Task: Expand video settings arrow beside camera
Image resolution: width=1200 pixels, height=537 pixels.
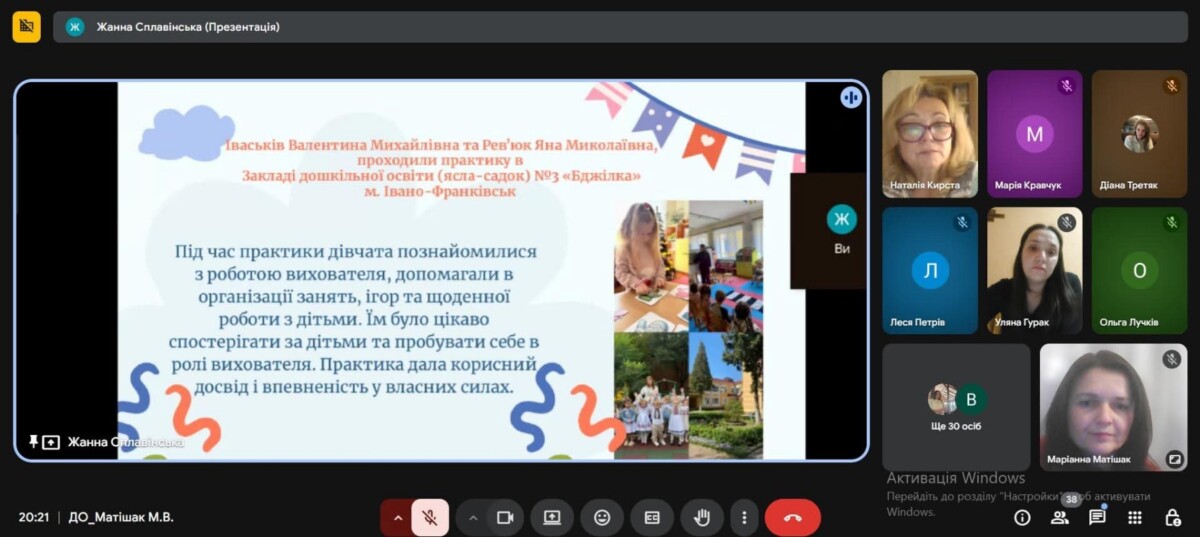Action: click(x=473, y=517)
